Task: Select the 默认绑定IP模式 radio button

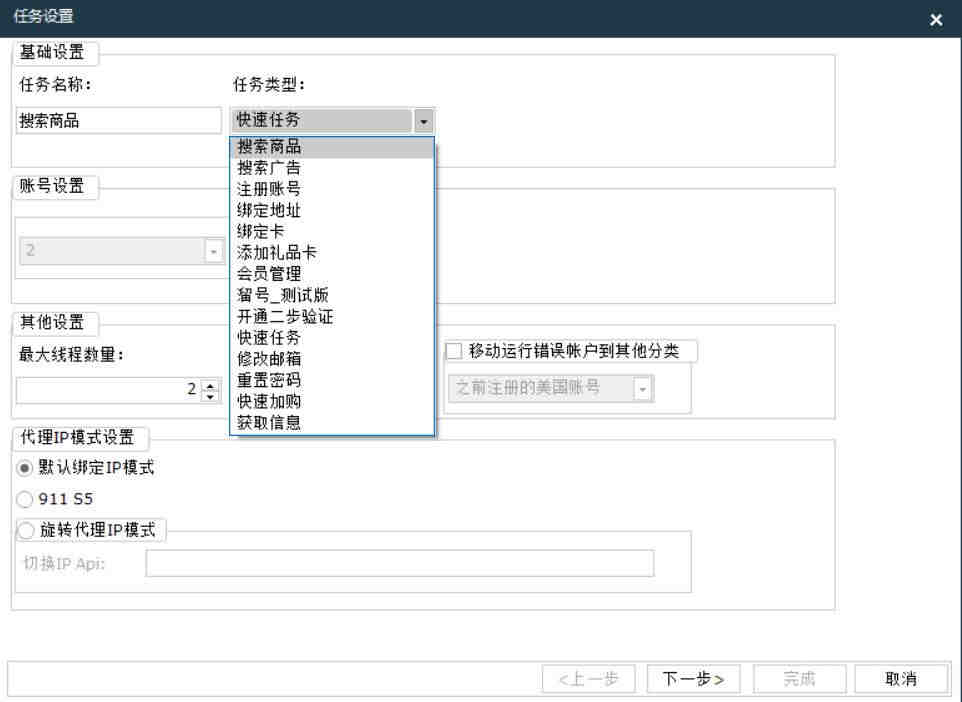Action: tap(25, 468)
